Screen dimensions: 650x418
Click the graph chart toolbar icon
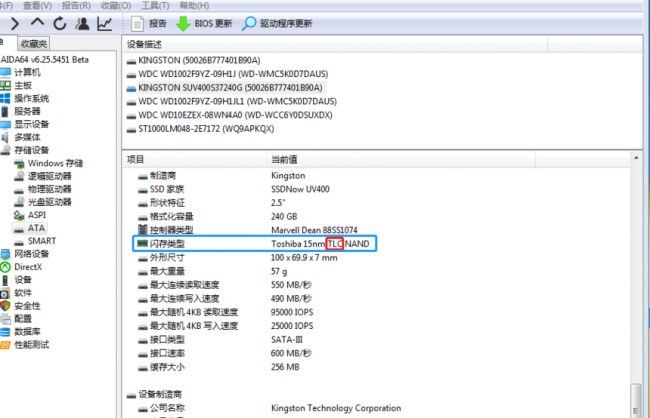(x=104, y=24)
